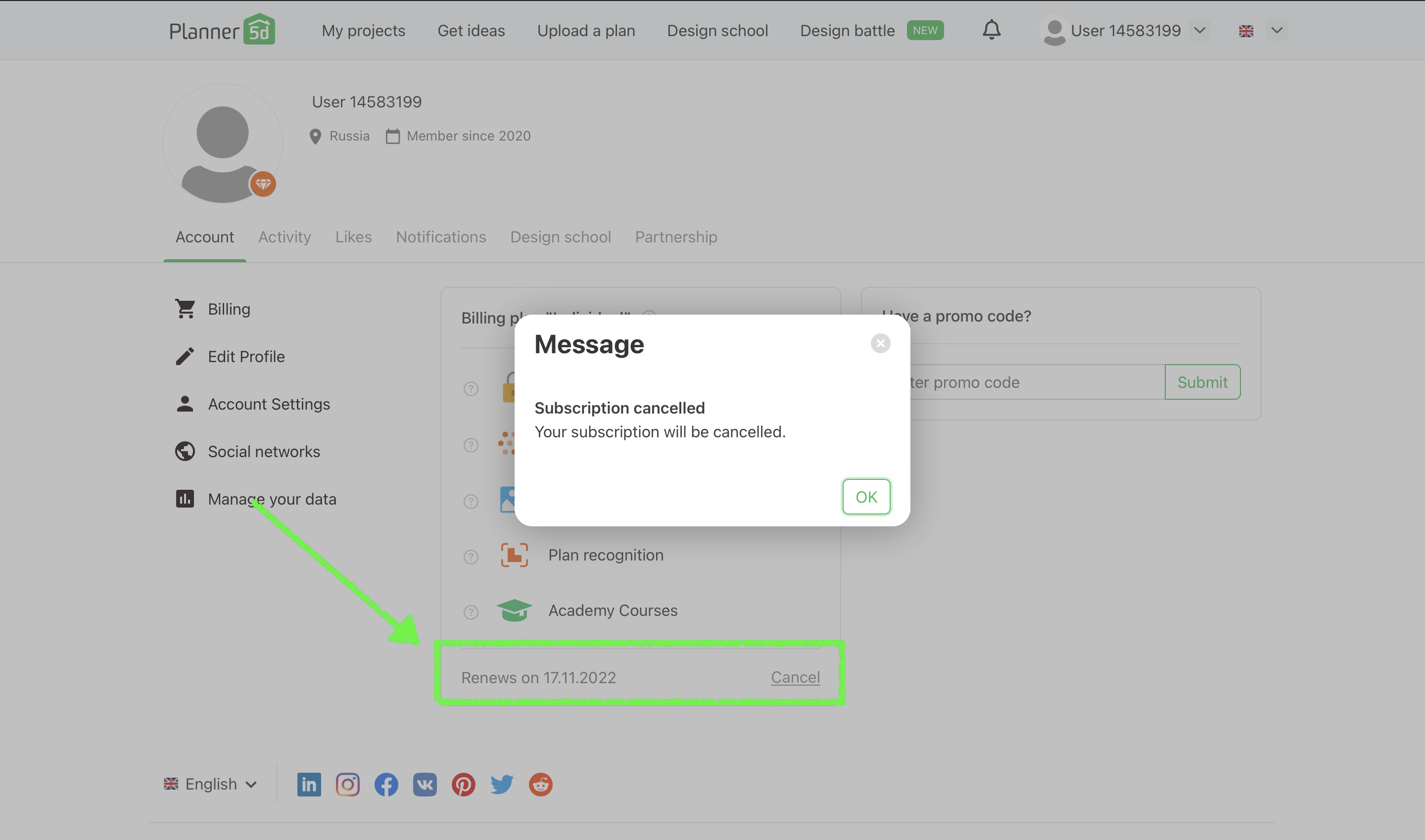The image size is (1425, 840).
Task: Open the Twitter social icon
Action: 502,785
